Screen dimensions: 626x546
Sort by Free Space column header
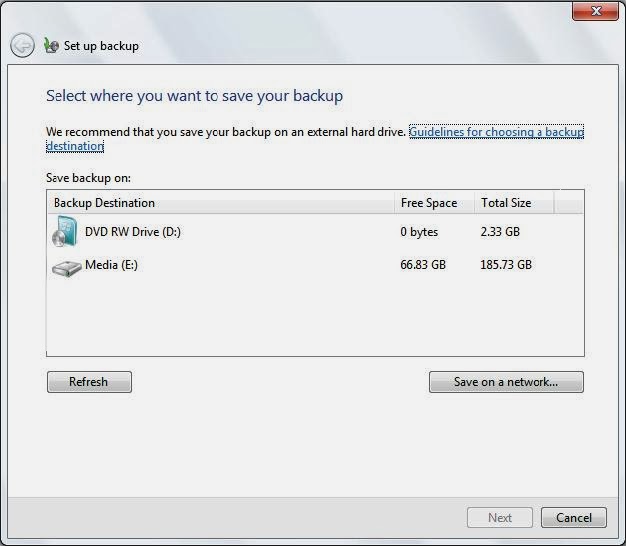coord(434,203)
